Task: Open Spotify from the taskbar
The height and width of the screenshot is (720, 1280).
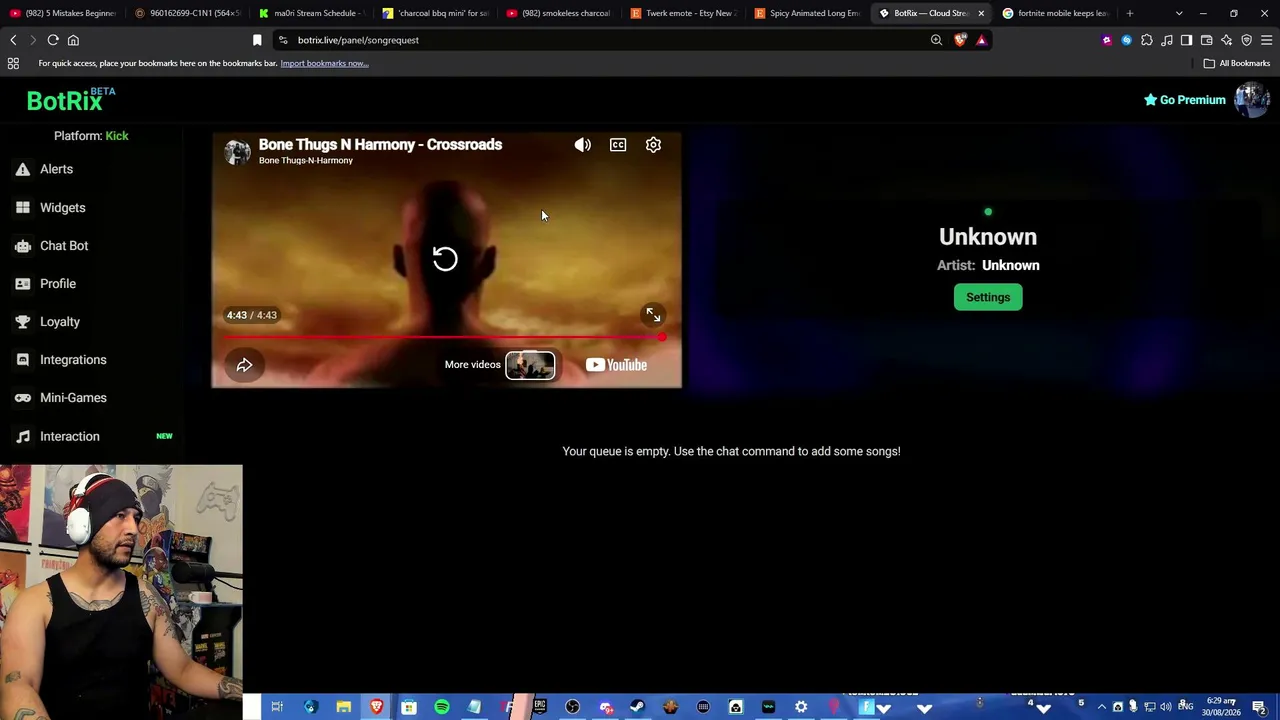Action: point(442,707)
